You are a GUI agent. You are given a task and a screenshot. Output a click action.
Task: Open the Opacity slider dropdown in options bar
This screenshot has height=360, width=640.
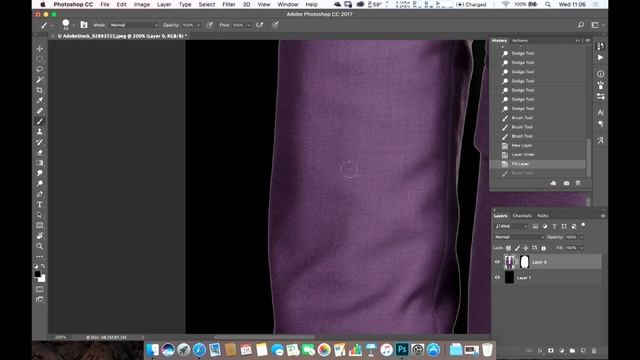[x=199, y=25]
